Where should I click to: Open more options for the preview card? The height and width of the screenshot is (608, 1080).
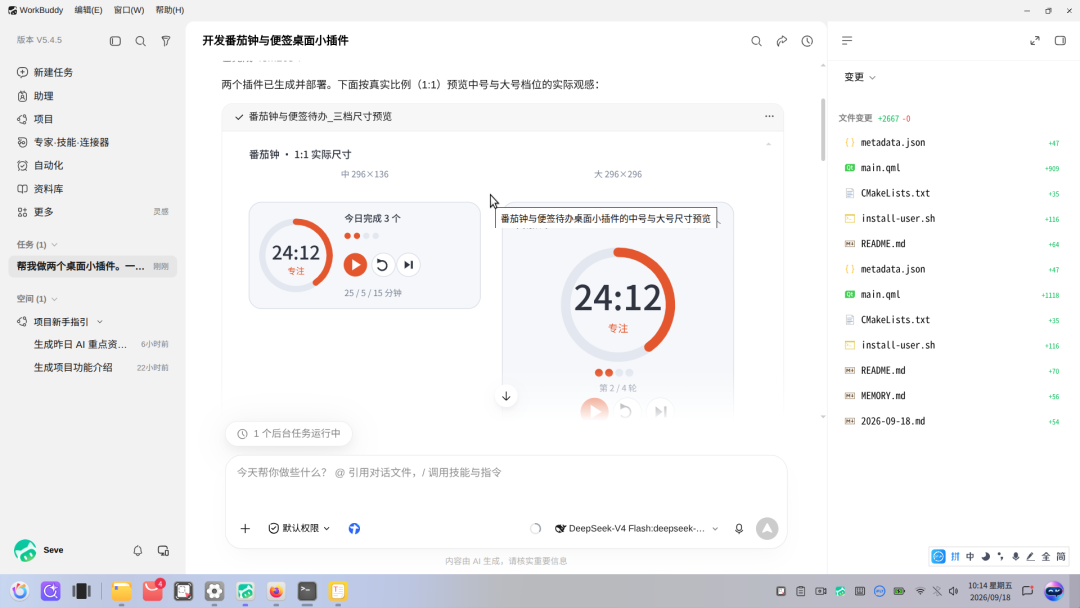pyautogui.click(x=769, y=116)
